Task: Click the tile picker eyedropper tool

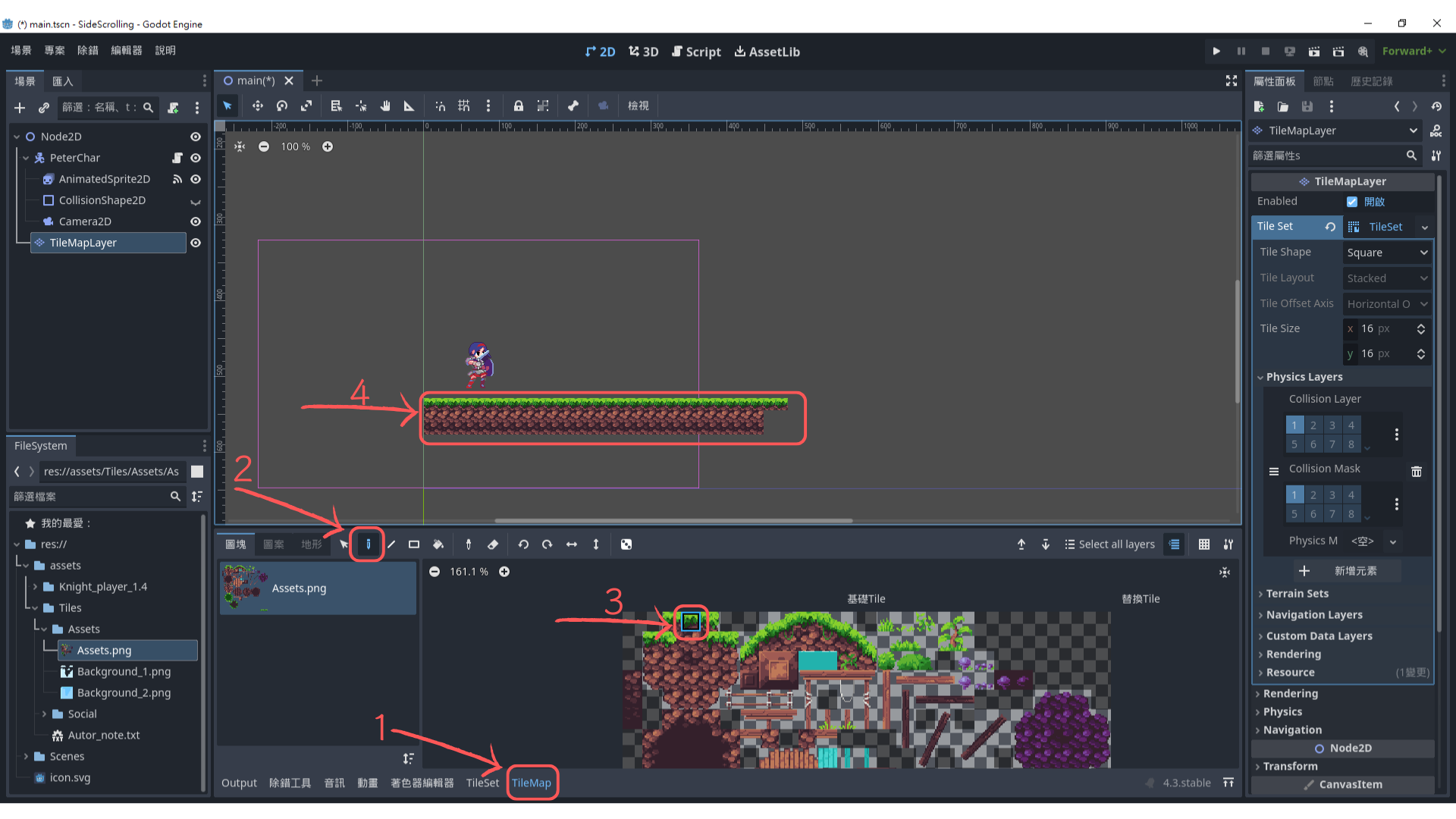Action: [x=469, y=544]
